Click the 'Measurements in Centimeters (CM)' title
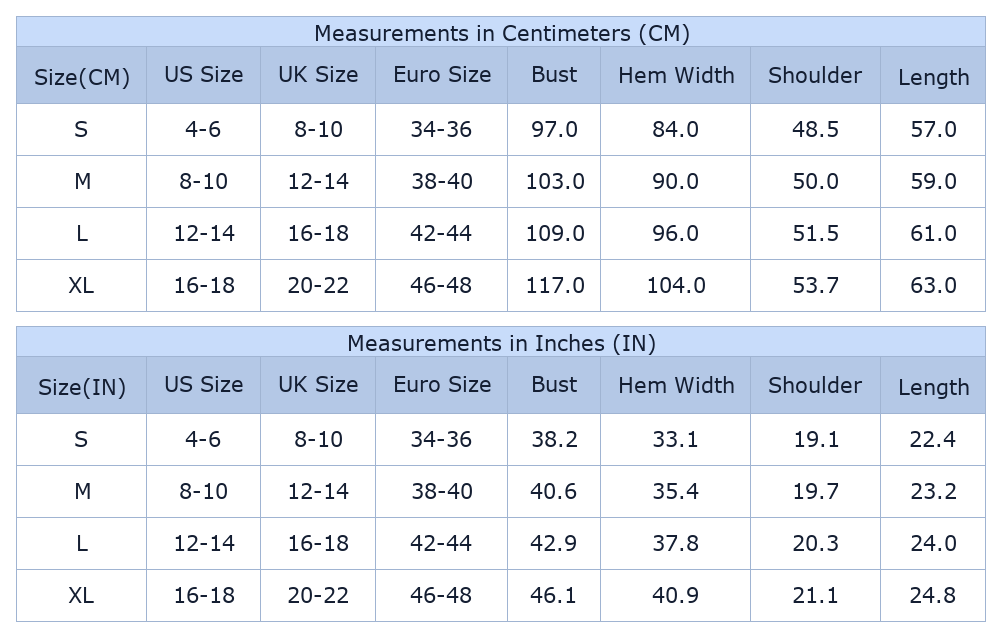Image resolution: width=1001 pixels, height=642 pixels. pos(501,33)
